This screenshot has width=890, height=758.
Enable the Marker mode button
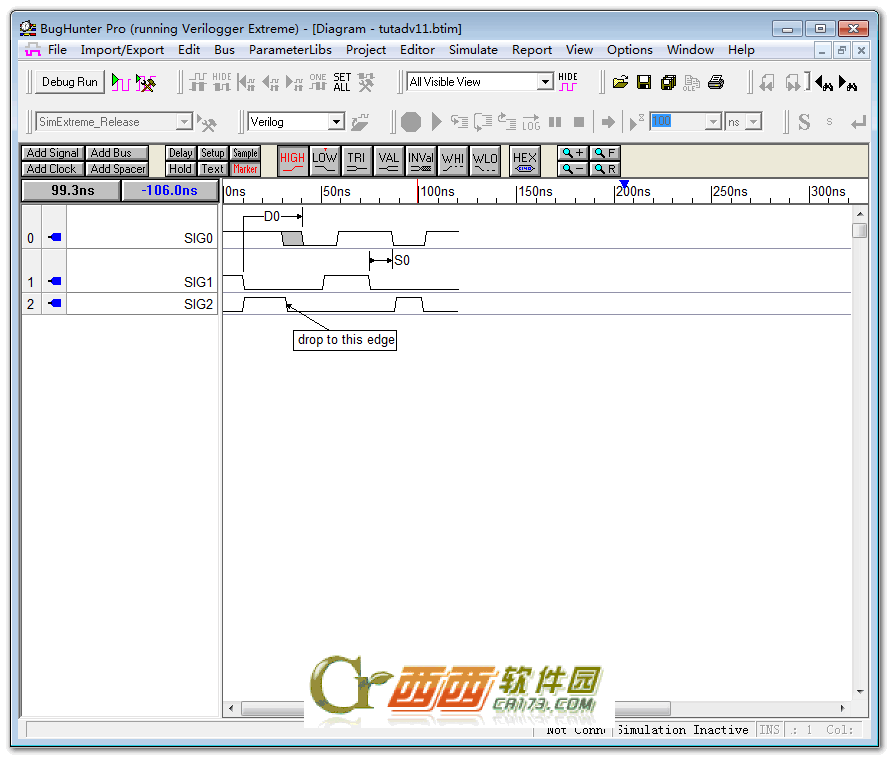click(245, 169)
